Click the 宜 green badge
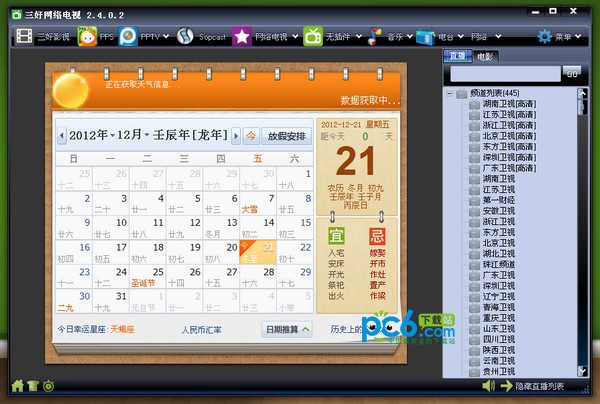Image resolution: width=600 pixels, height=404 pixels. (336, 236)
